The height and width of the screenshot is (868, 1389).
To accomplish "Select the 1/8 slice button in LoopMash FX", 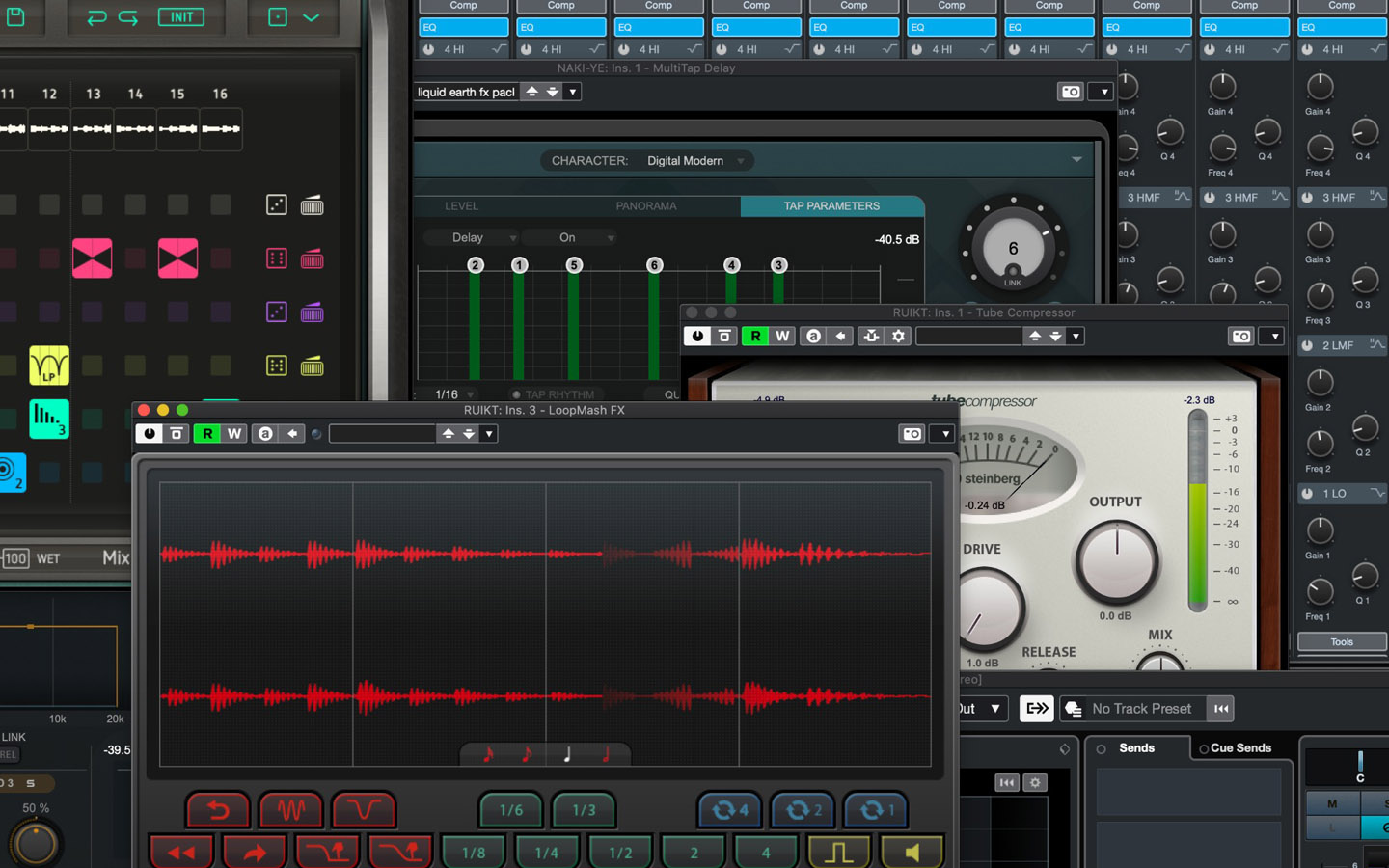I will (474, 853).
